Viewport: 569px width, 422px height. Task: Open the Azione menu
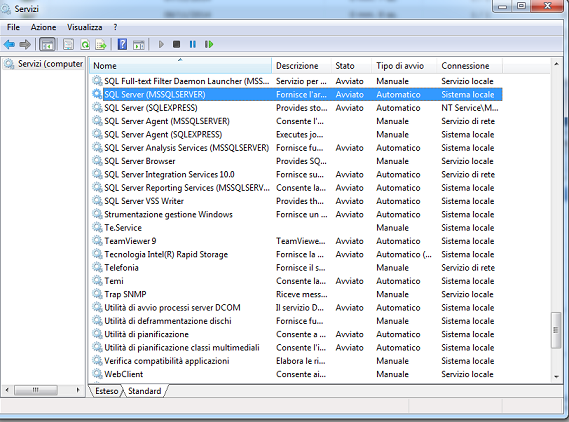[x=43, y=27]
